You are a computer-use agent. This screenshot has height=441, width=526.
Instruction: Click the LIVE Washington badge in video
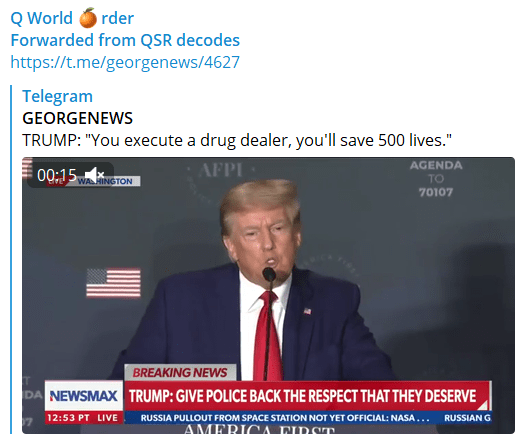pos(94,181)
